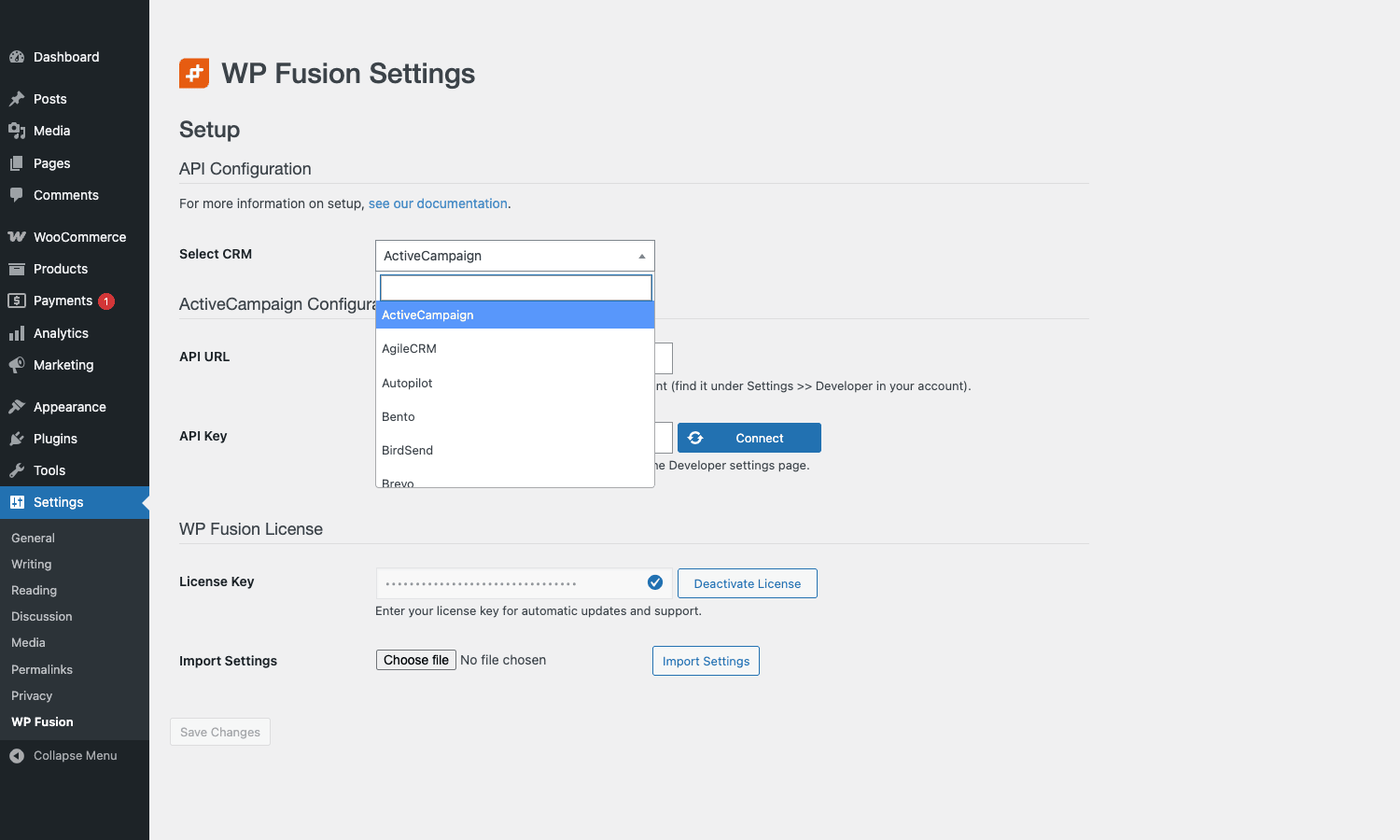Open the Products menu item
This screenshot has height=840, width=1400.
75,269
